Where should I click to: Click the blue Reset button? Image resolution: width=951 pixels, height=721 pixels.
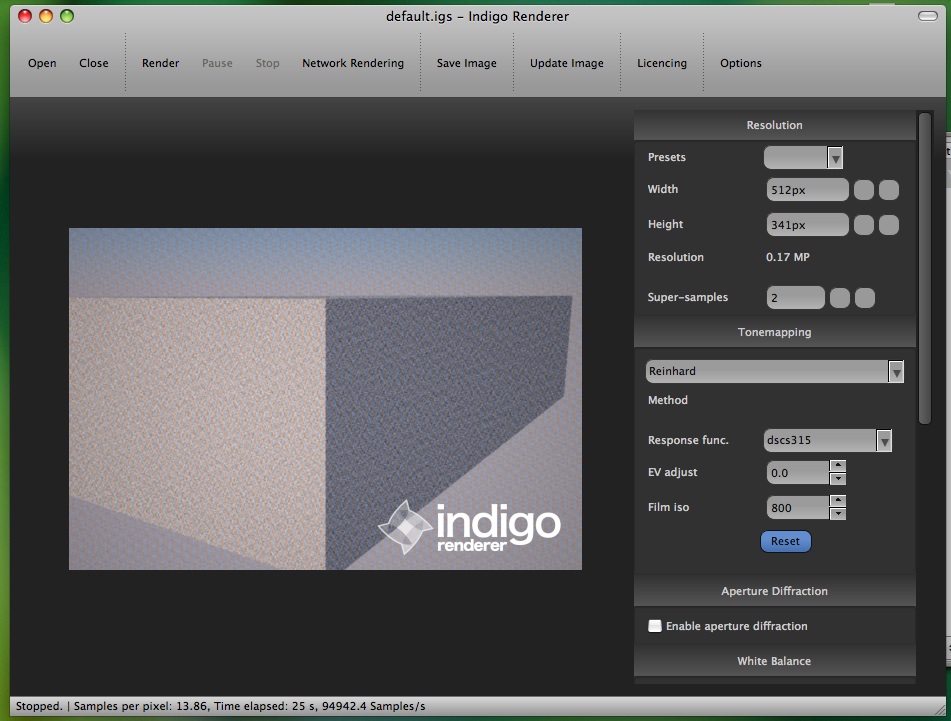coord(785,542)
